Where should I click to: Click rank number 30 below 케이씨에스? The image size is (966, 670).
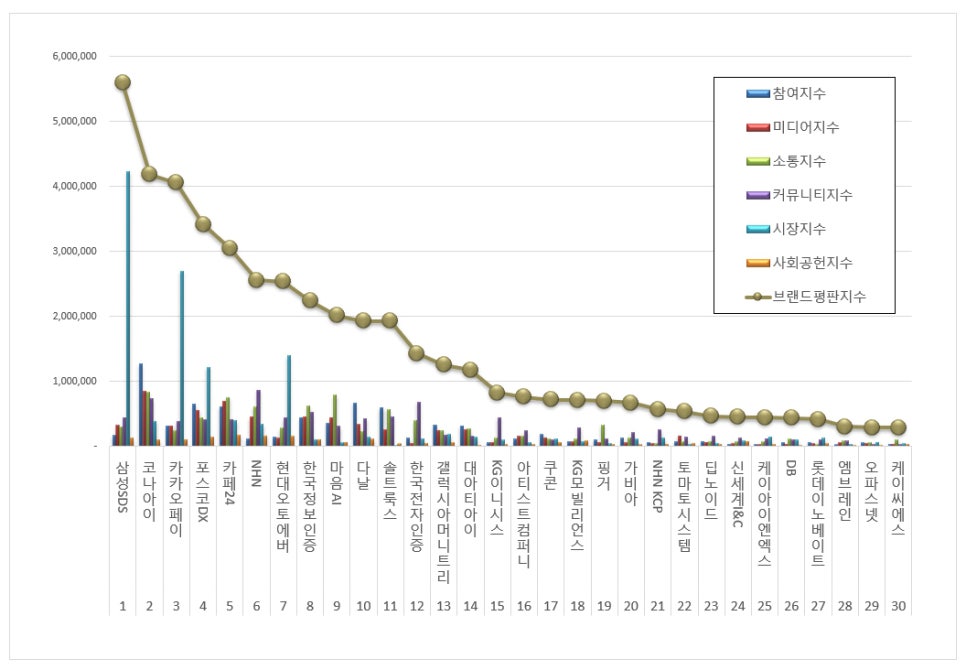(x=899, y=607)
